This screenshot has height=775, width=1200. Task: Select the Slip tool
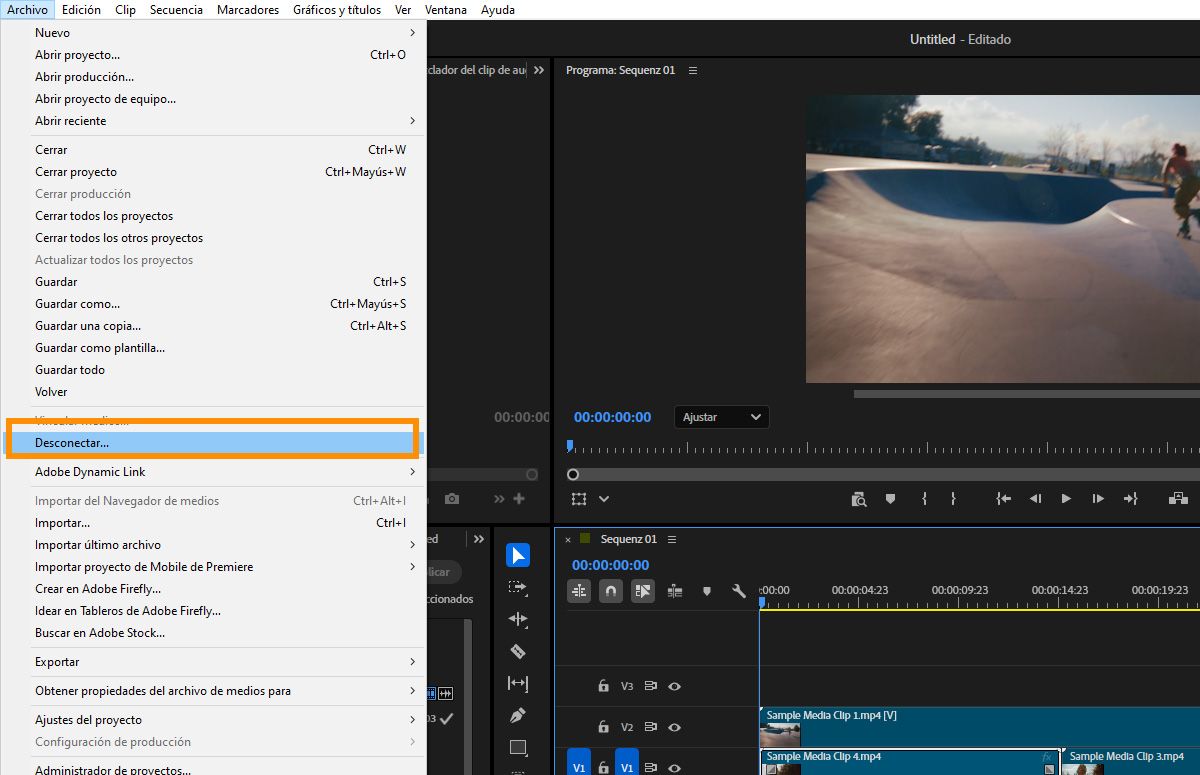[518, 683]
